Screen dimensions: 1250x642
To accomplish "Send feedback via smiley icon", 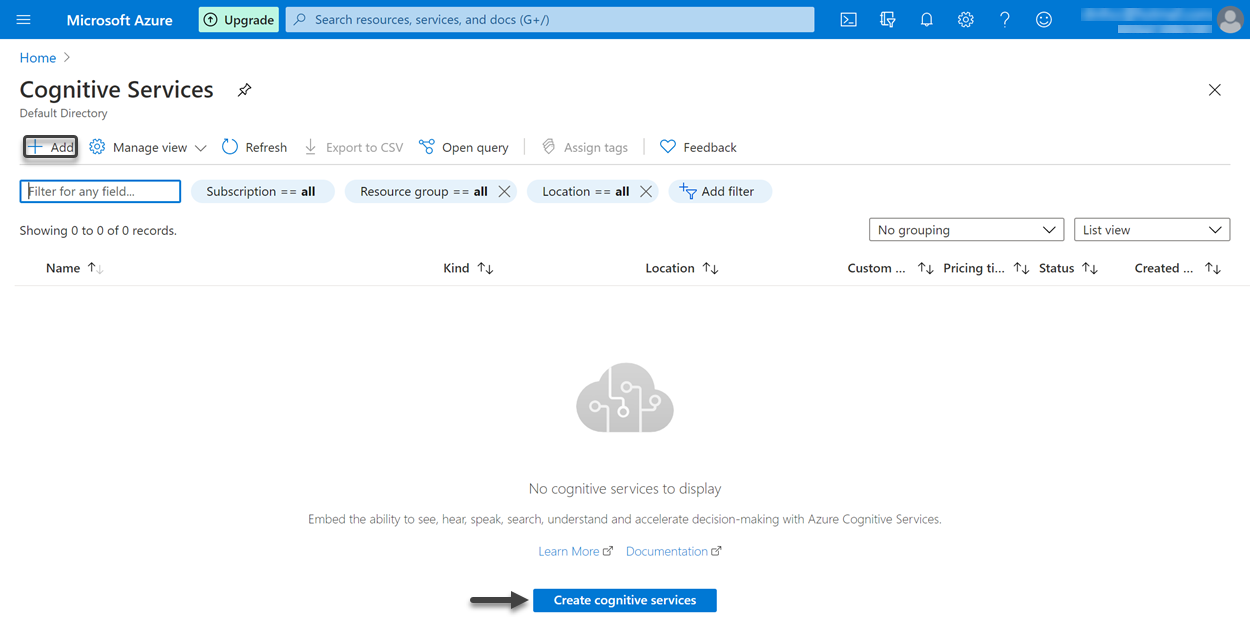I will click(1044, 20).
